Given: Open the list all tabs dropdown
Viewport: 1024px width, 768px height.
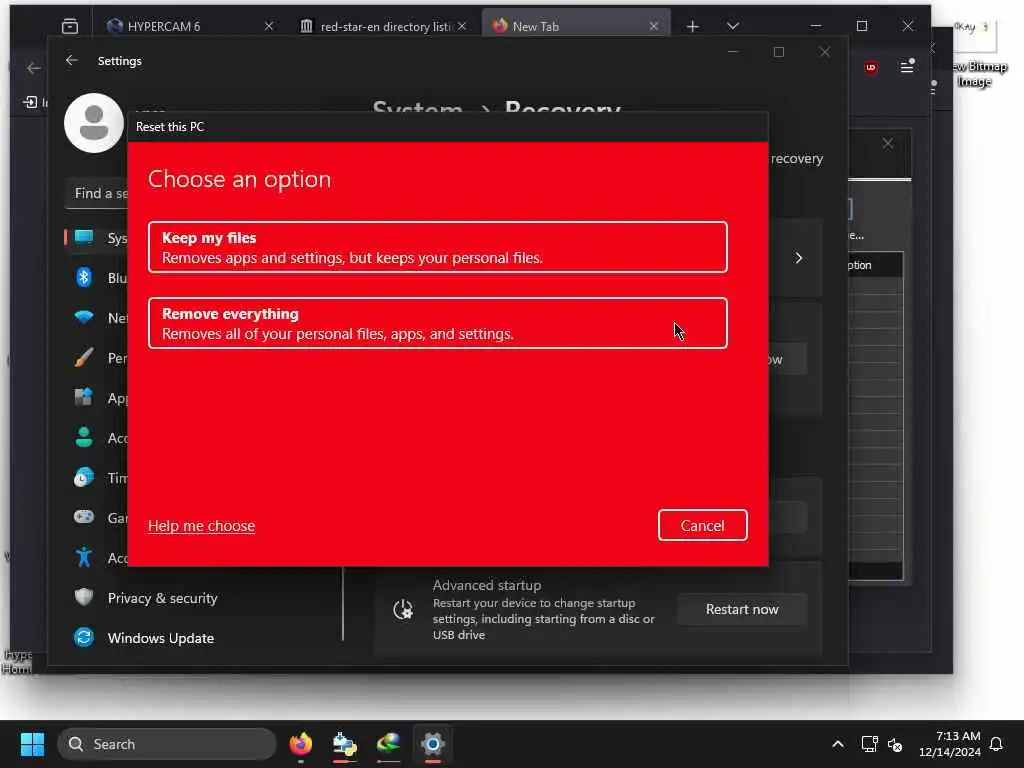Looking at the screenshot, I should (x=733, y=26).
